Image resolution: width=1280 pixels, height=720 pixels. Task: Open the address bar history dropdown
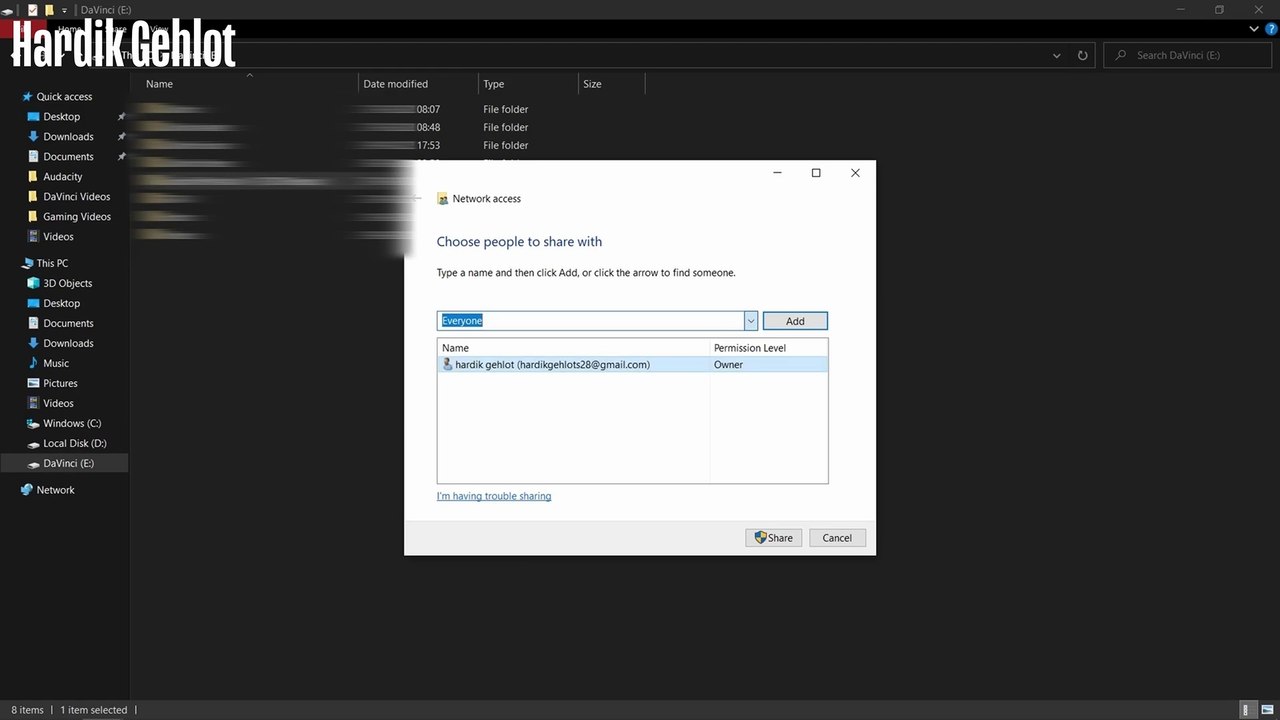tap(1057, 56)
